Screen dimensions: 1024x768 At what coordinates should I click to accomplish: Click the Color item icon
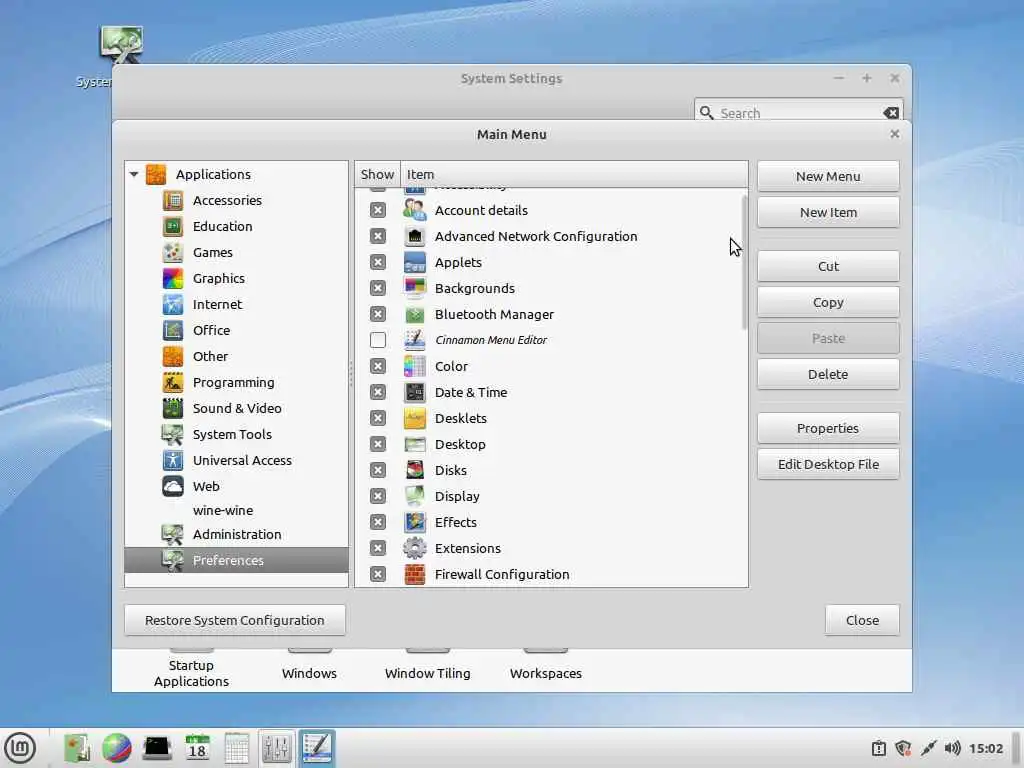415,366
